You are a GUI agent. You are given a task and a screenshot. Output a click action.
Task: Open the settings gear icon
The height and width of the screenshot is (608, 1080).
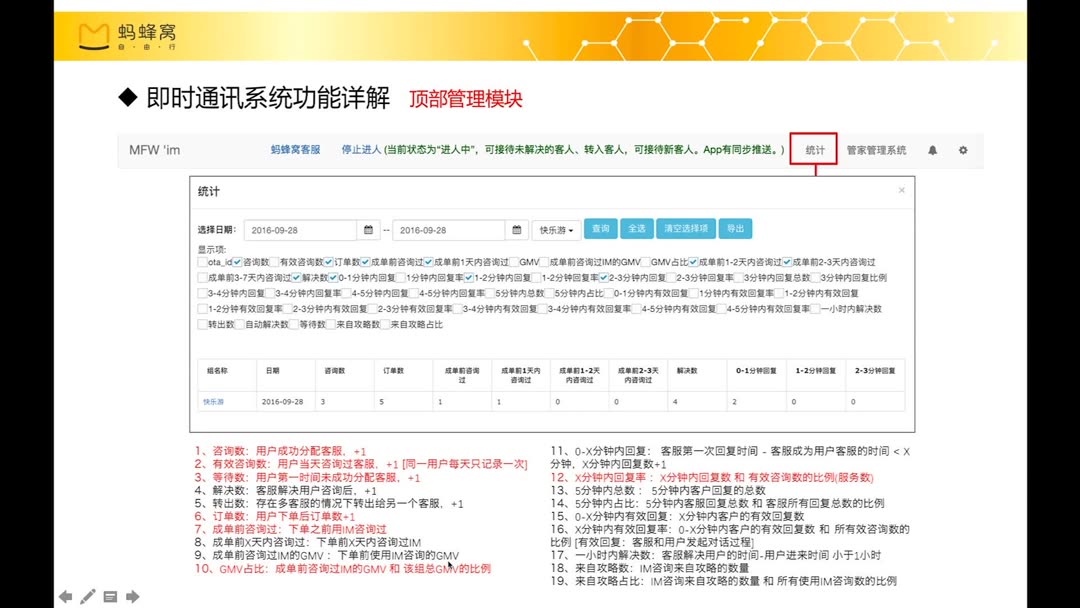point(961,148)
